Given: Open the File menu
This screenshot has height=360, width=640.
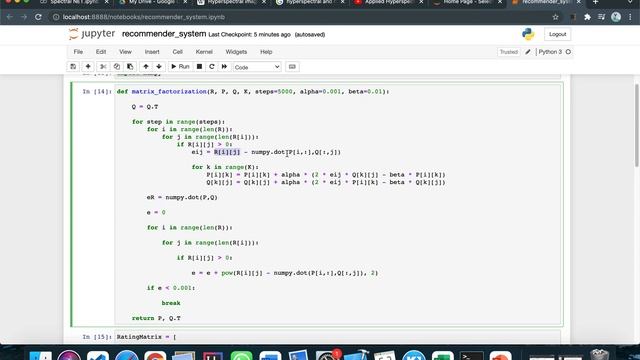Looking at the screenshot, I should pos(78,52).
